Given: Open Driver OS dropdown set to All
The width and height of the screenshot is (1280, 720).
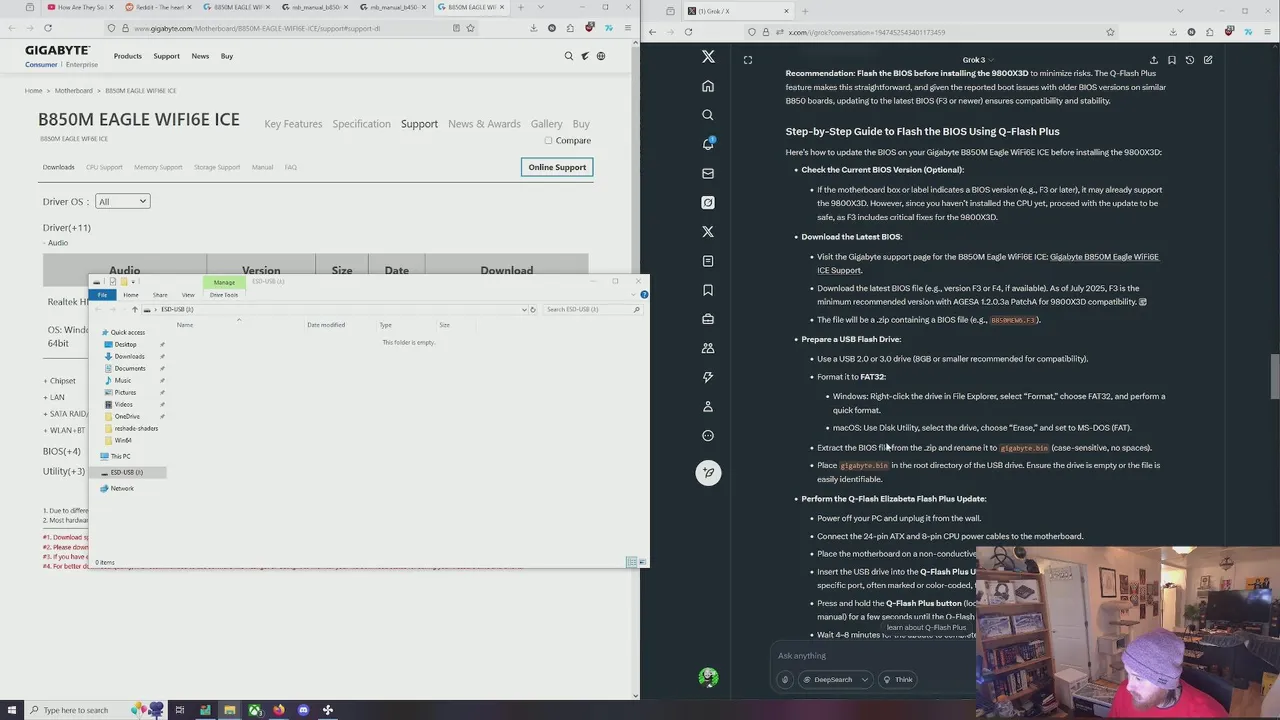Looking at the screenshot, I should pyautogui.click(x=122, y=201).
